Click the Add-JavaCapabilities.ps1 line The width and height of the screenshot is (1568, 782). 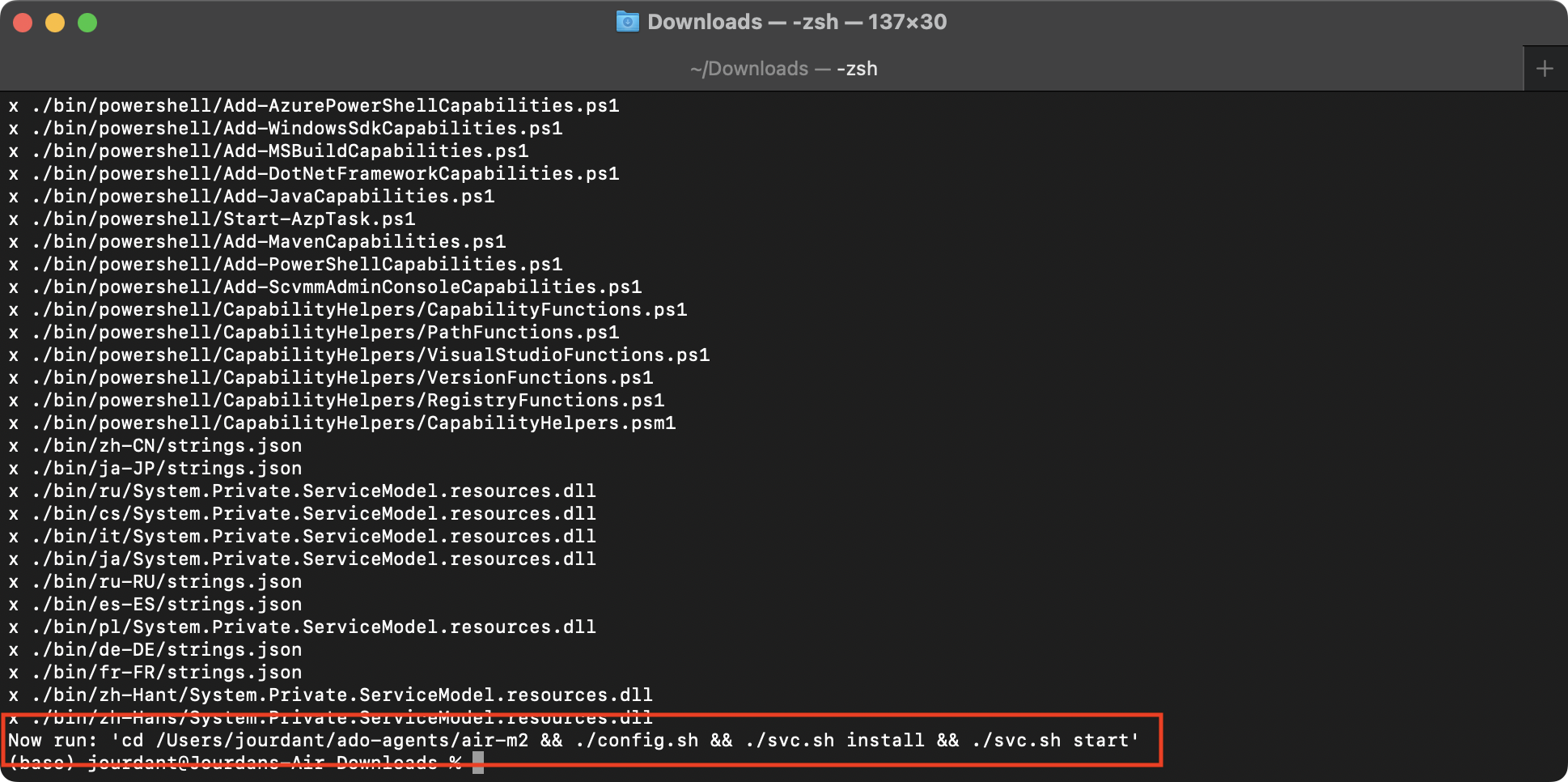[x=263, y=197]
